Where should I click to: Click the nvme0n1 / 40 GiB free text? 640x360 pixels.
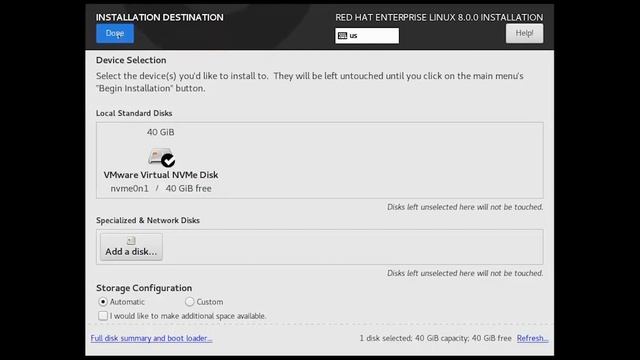[161, 189]
